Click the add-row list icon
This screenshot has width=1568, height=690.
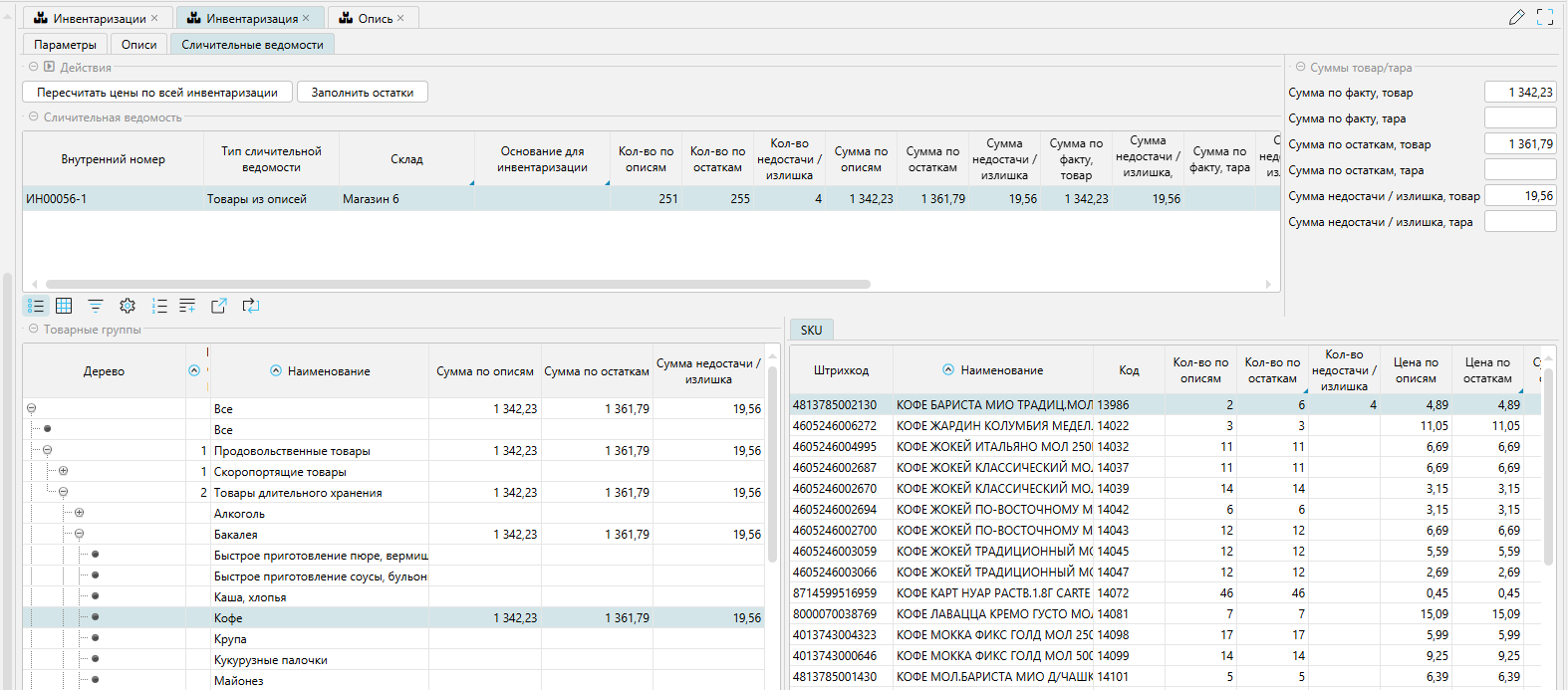coord(187,306)
